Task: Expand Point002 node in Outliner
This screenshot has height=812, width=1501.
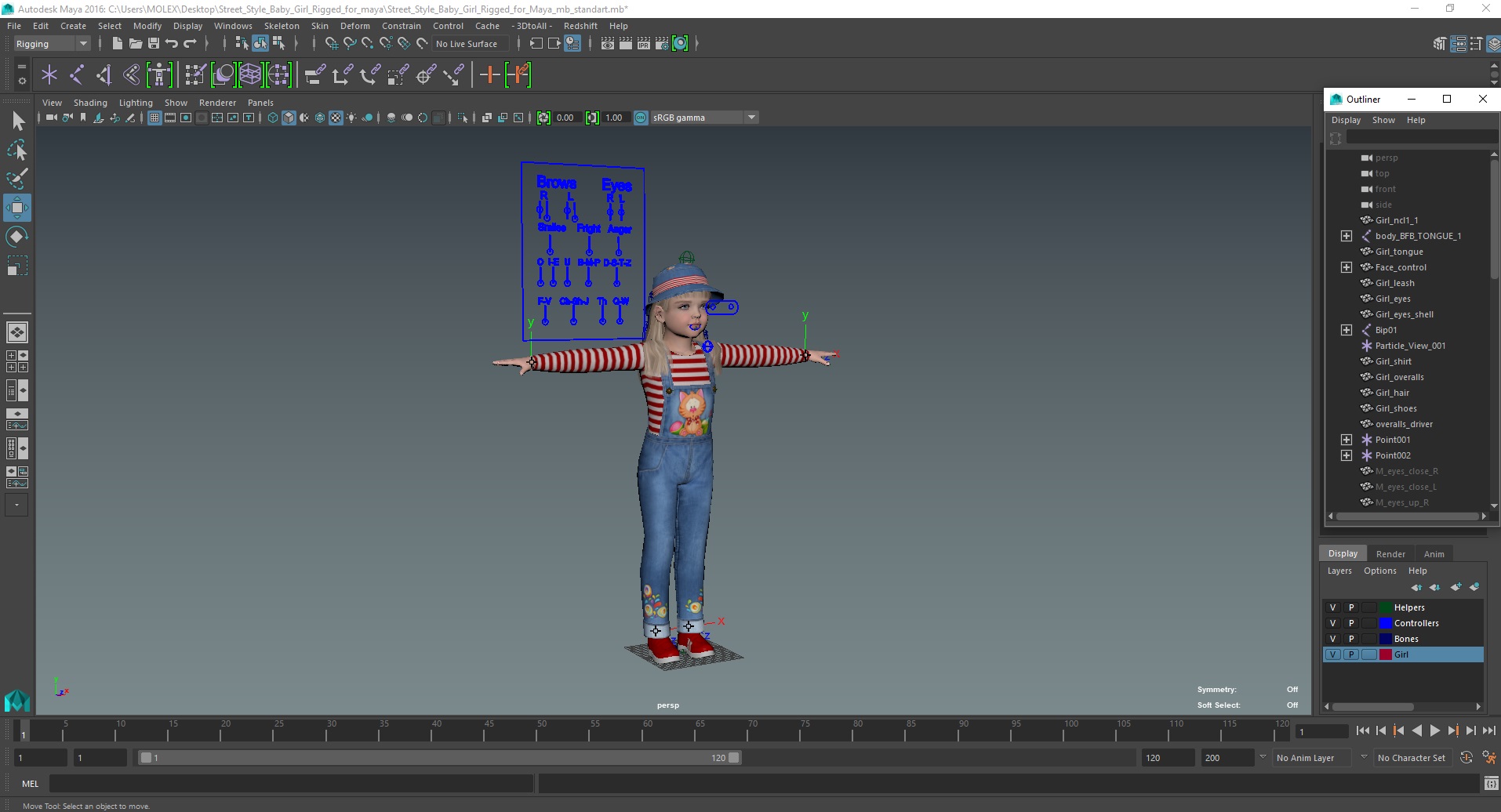Action: pyautogui.click(x=1347, y=455)
